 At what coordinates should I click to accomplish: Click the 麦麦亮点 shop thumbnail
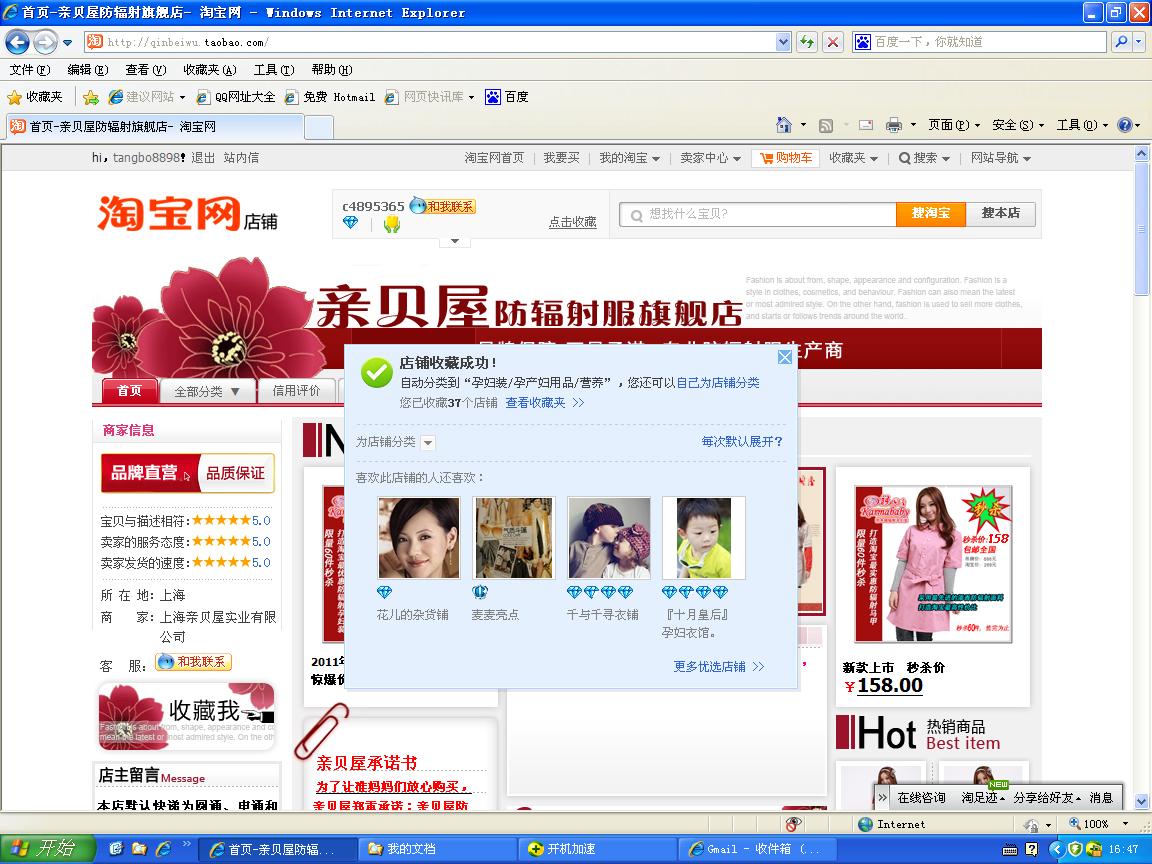pyautogui.click(x=514, y=538)
